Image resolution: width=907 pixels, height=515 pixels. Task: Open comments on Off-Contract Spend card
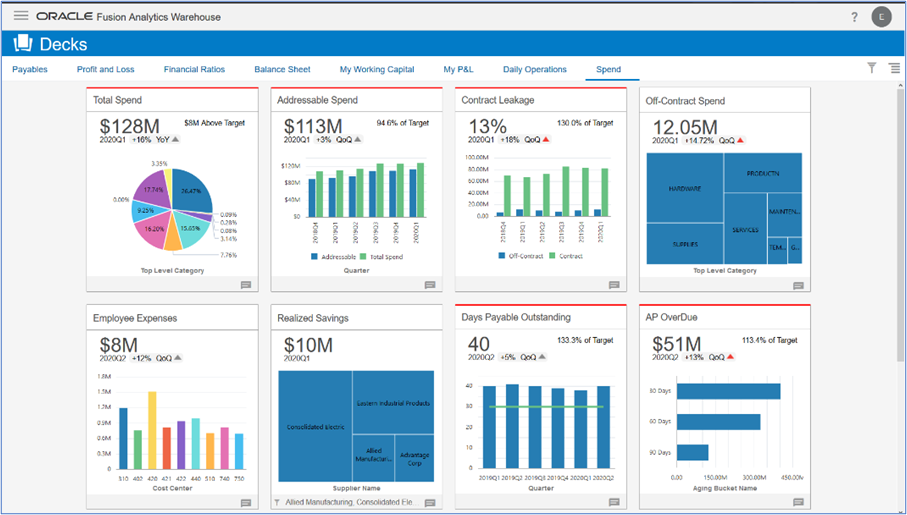[798, 286]
